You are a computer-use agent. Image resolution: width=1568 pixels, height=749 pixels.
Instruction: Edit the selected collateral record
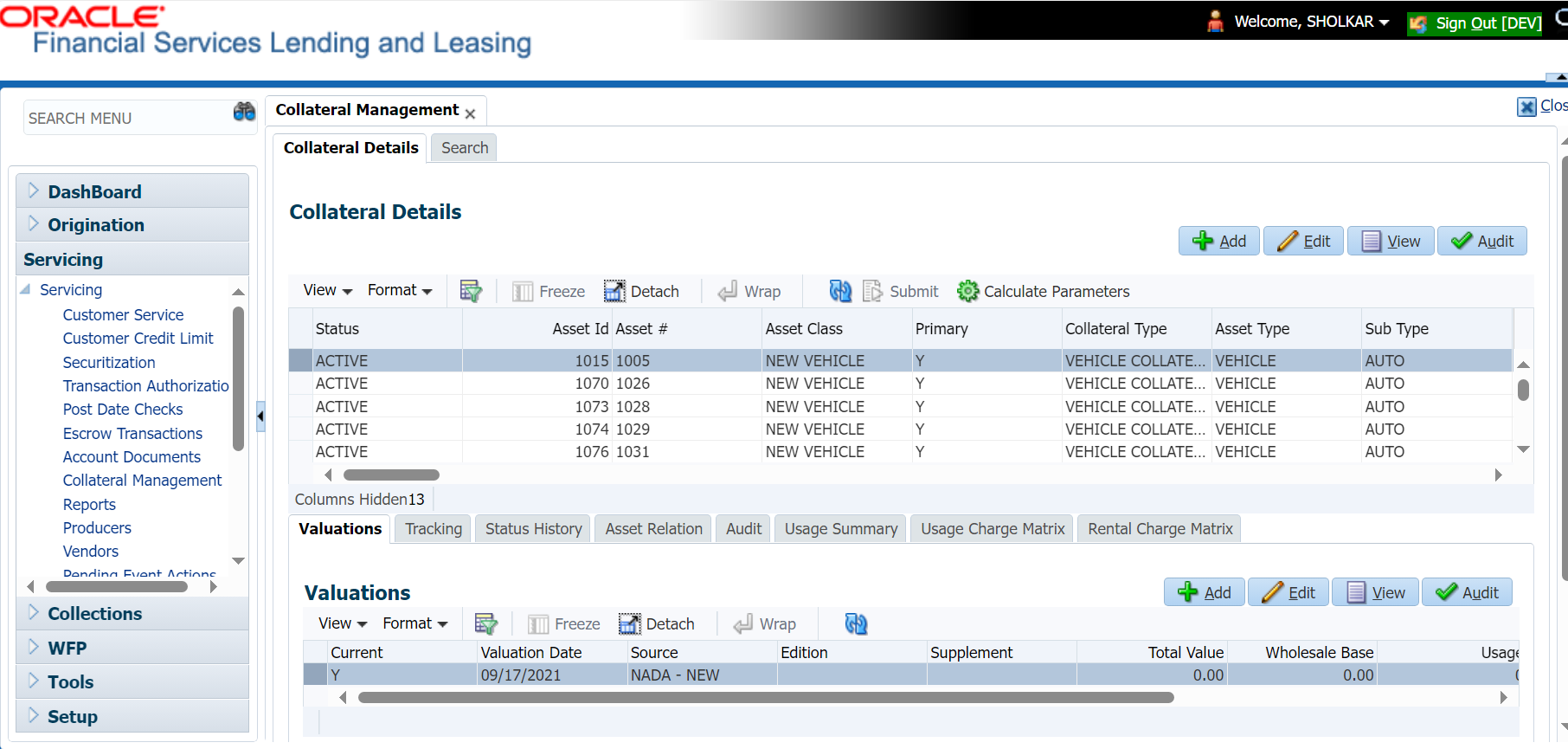click(x=1304, y=241)
